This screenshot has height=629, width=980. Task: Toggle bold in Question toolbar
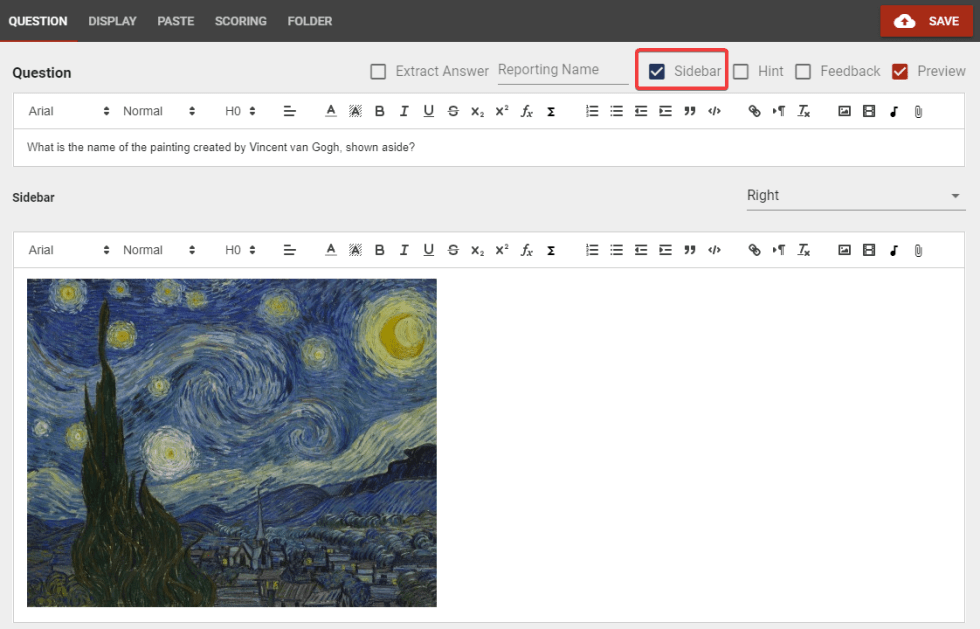pyautogui.click(x=379, y=111)
